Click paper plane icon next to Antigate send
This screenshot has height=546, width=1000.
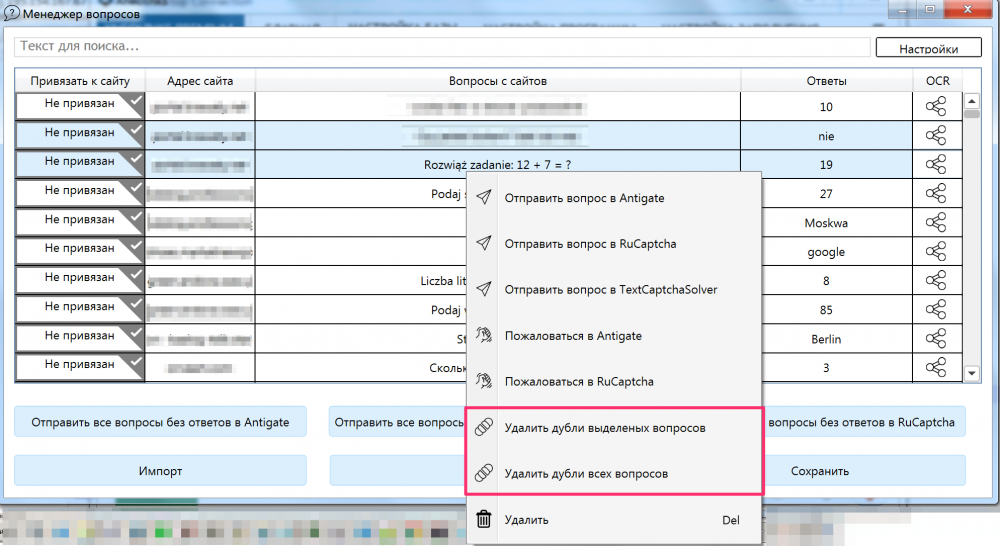click(x=484, y=197)
